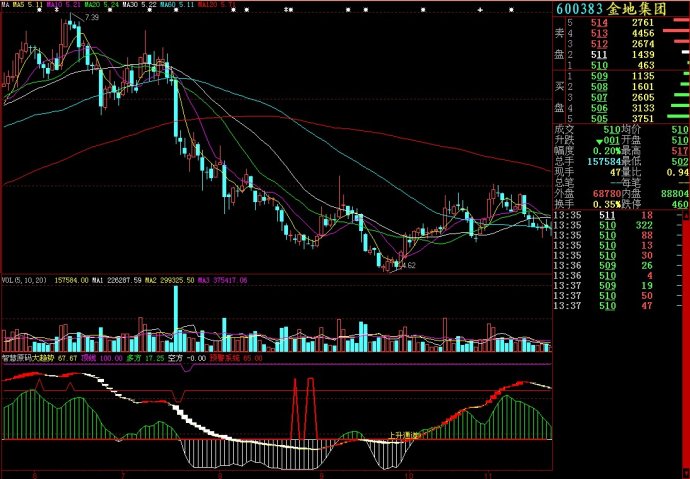The image size is (690, 479).
Task: Click the 上升通道 signal text in the indicator
Action: (405, 435)
